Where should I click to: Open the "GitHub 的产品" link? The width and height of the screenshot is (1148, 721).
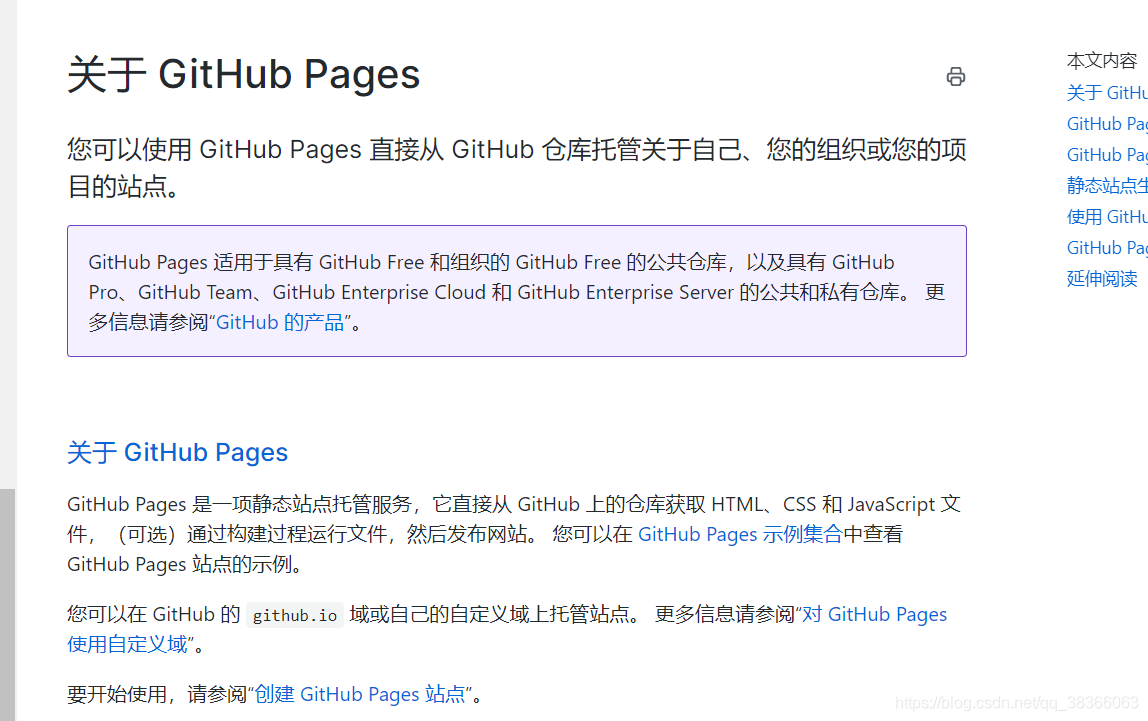pyautogui.click(x=280, y=322)
